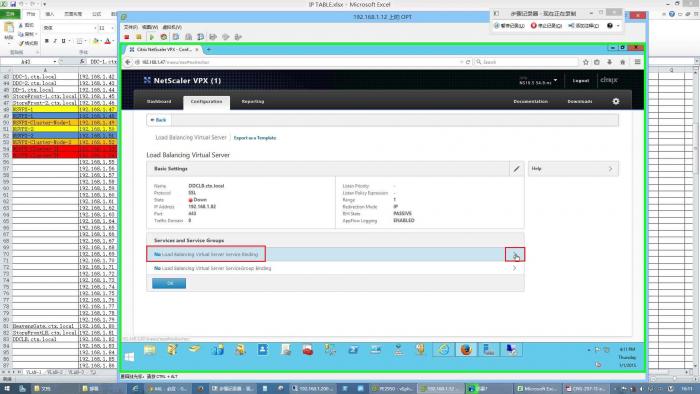Open the remote Windows Start button
This screenshot has height=394, width=700.
pos(129,357)
